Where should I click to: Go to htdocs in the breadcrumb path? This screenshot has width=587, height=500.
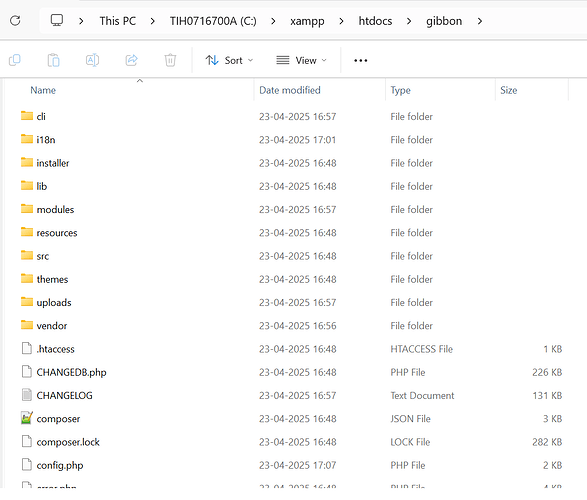375,21
